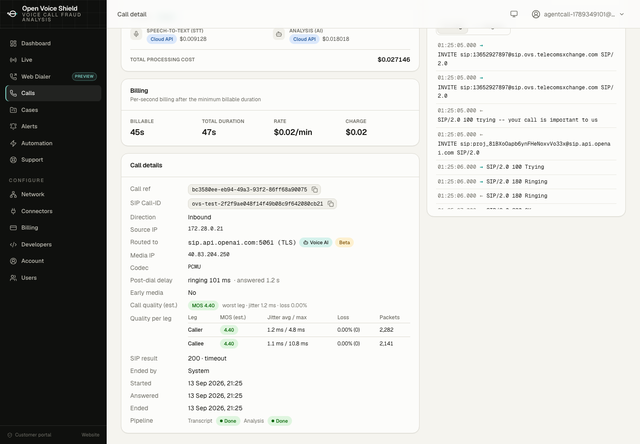The image size is (640, 444).
Task: Click the Voice AI badge
Action: click(316, 242)
